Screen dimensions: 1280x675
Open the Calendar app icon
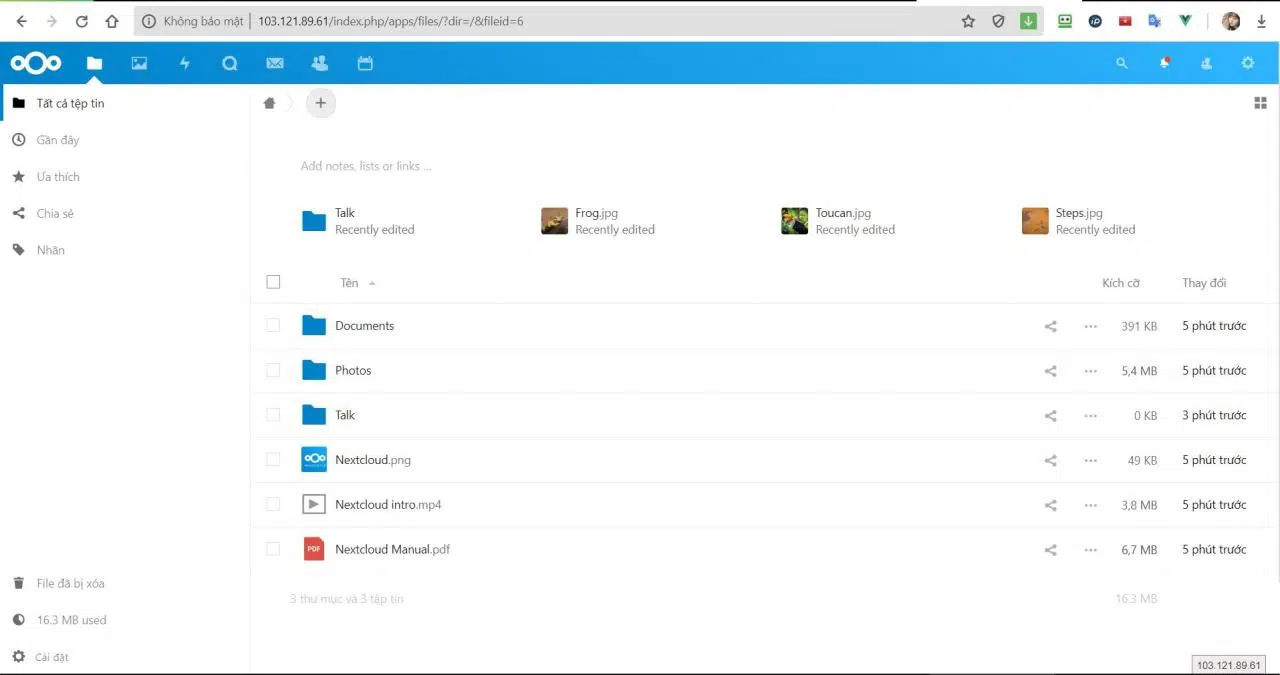tap(365, 62)
